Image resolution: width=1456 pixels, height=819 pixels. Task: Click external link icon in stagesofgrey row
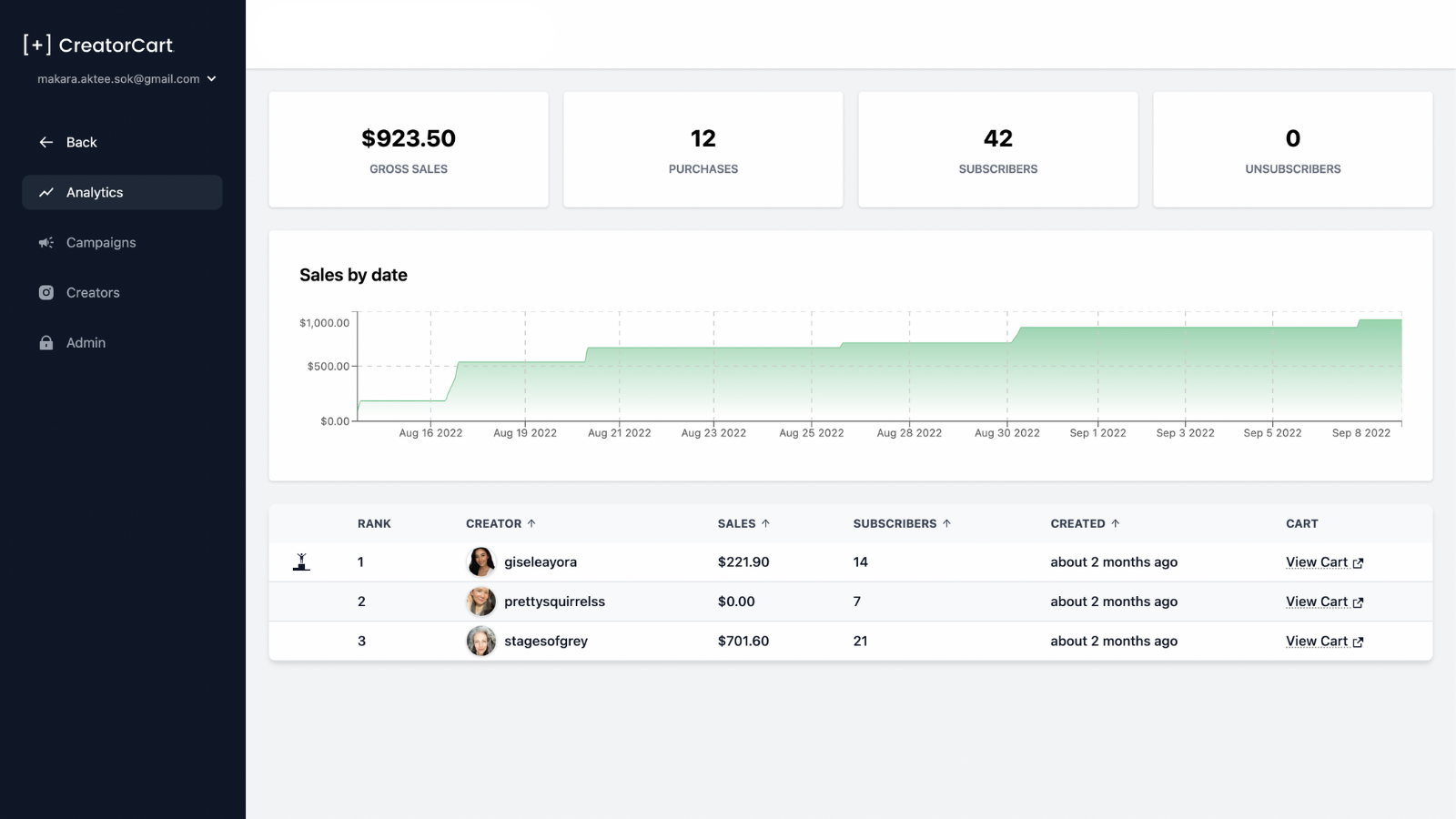tap(1358, 642)
